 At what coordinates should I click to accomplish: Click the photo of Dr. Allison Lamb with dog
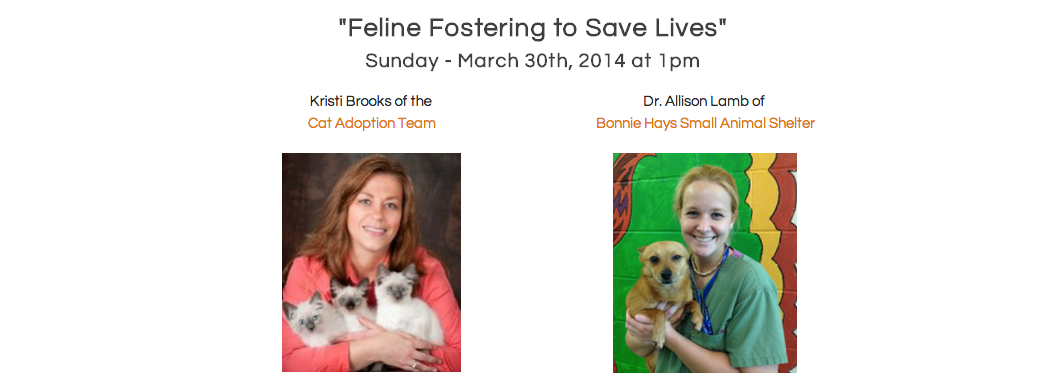click(x=705, y=263)
